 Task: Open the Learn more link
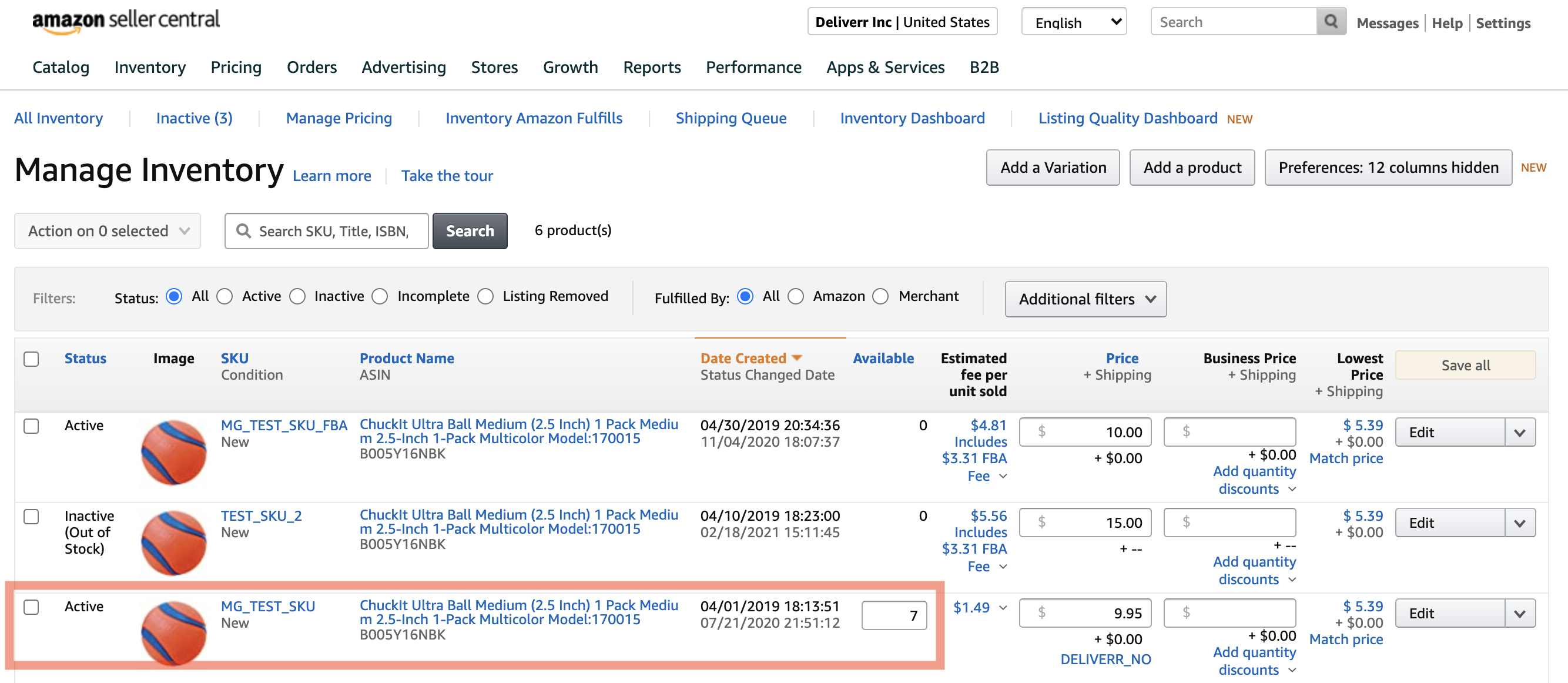(x=331, y=176)
